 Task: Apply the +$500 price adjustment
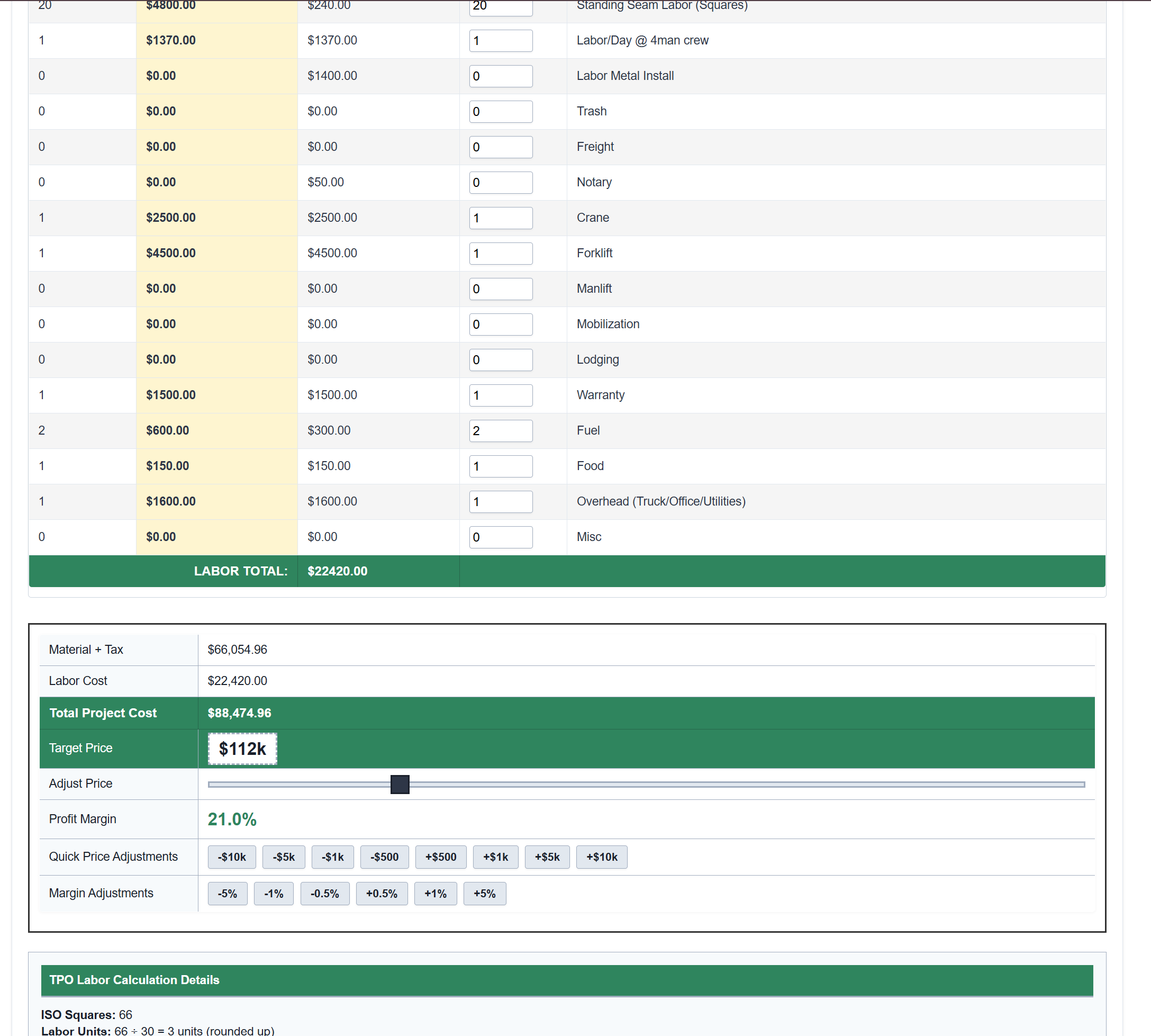pos(440,857)
